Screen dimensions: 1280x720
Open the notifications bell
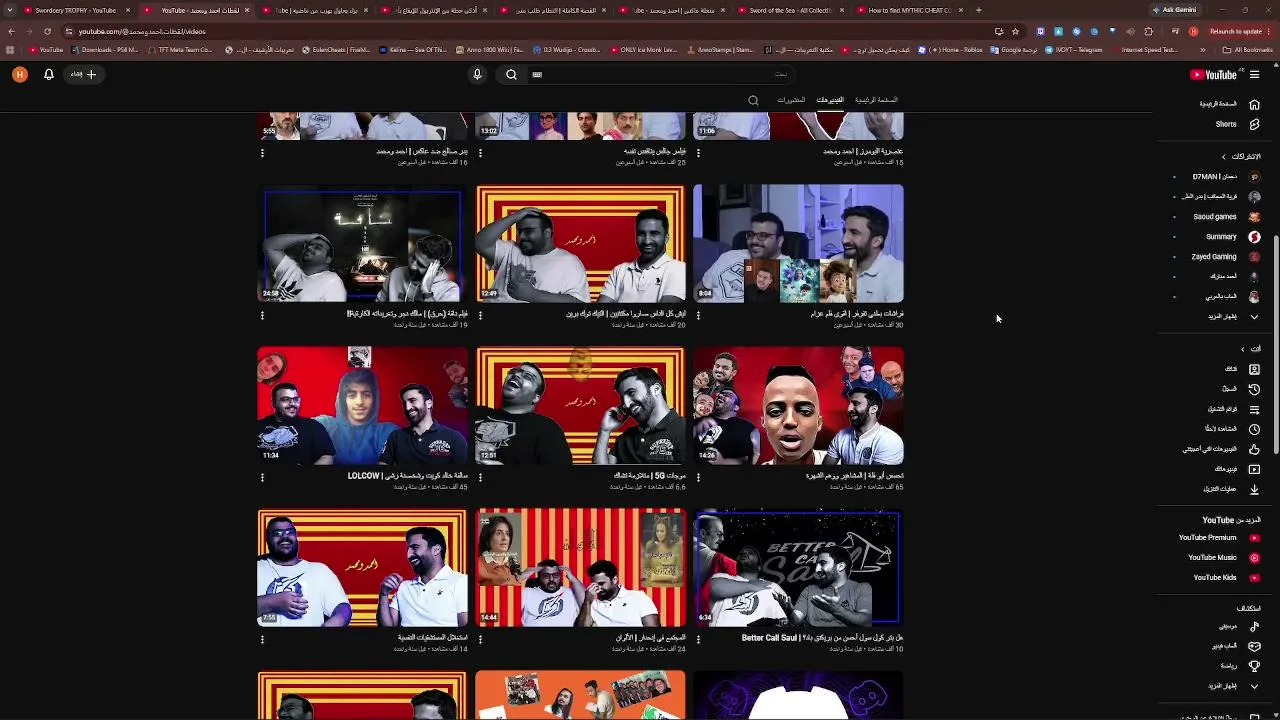click(48, 74)
